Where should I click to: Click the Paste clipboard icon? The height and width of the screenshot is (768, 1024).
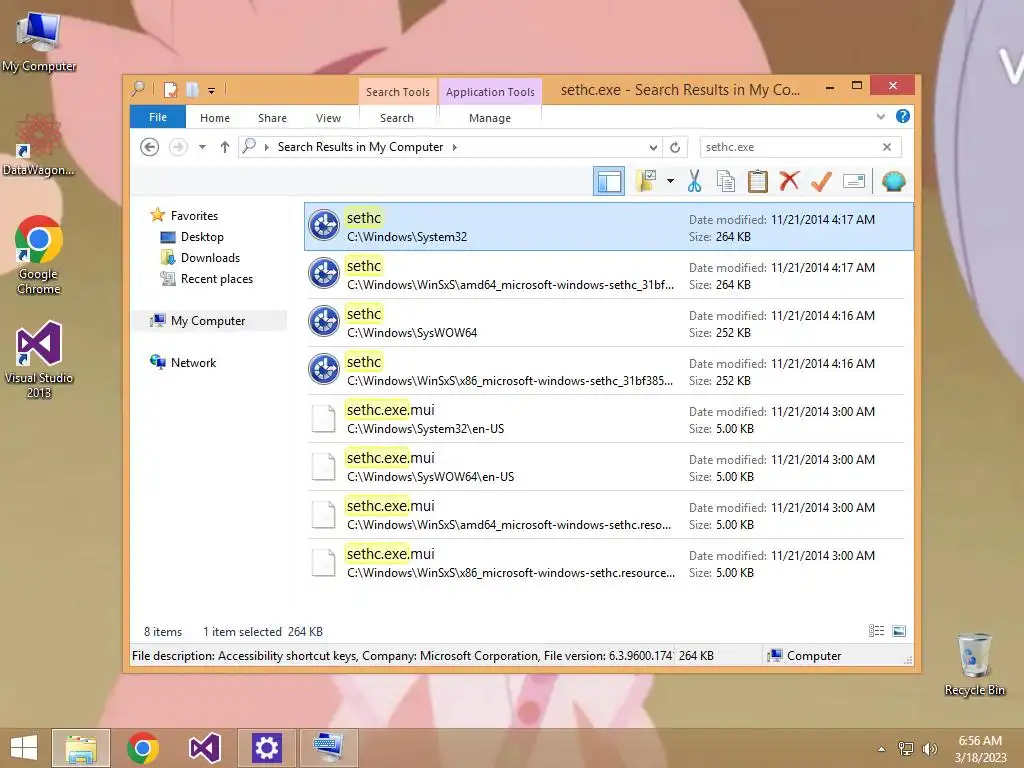tap(758, 181)
